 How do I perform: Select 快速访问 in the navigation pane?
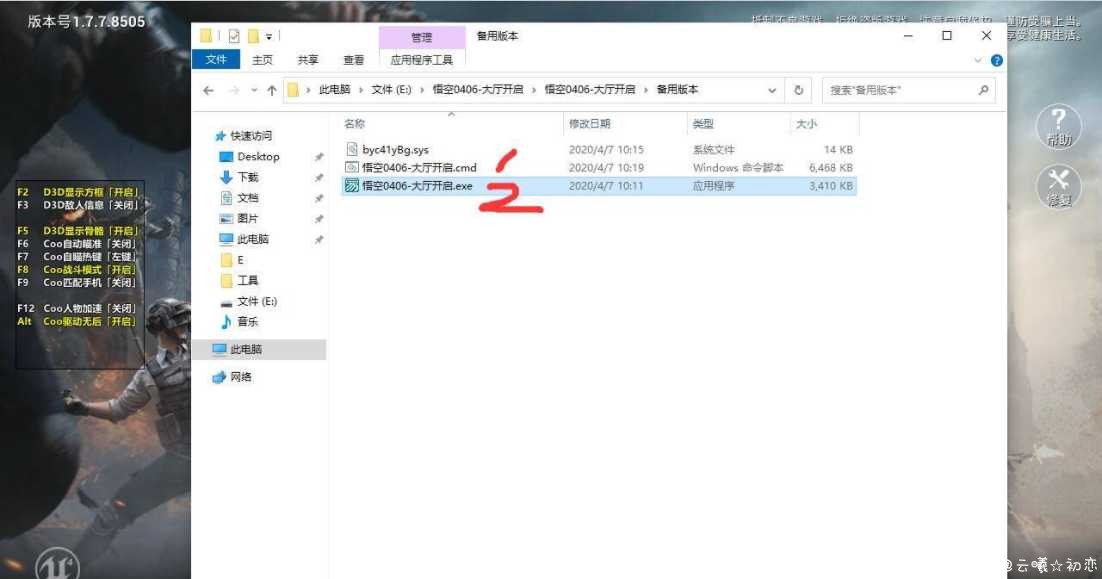click(x=250, y=136)
